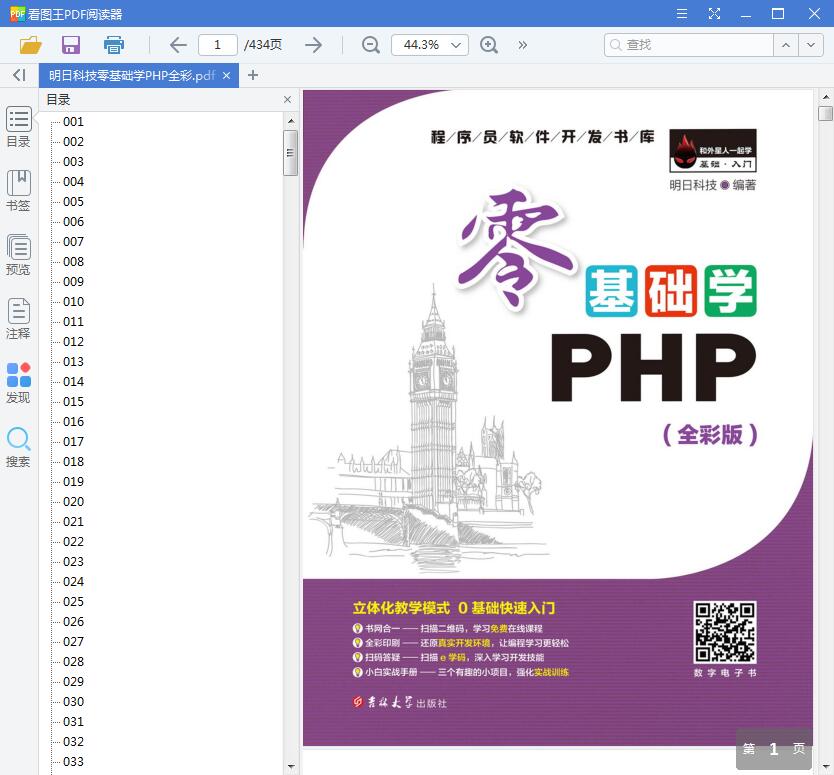Go to the previous page with the left arrow
The image size is (834, 775).
178,45
